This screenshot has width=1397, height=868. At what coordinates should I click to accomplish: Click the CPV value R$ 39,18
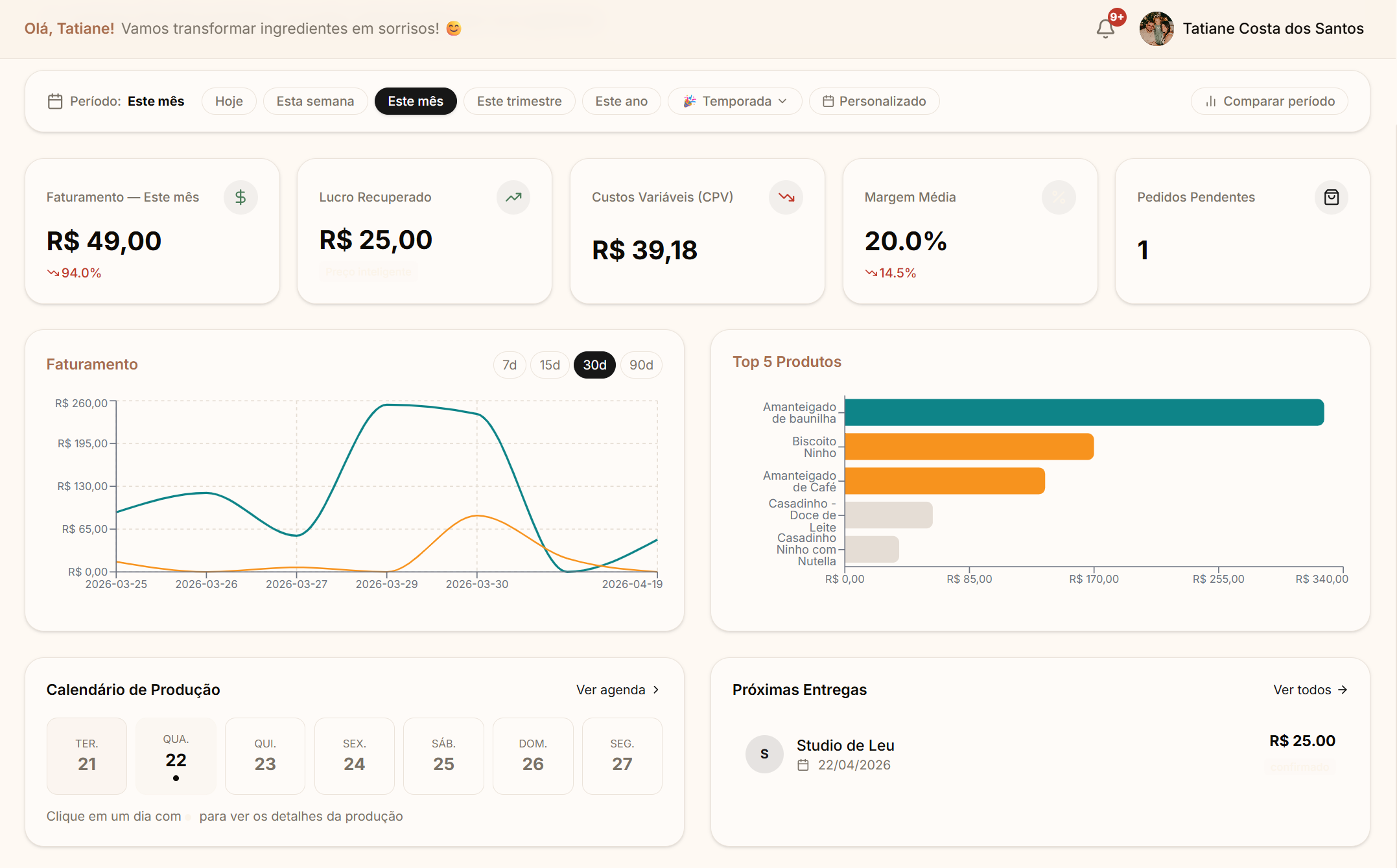(x=644, y=250)
